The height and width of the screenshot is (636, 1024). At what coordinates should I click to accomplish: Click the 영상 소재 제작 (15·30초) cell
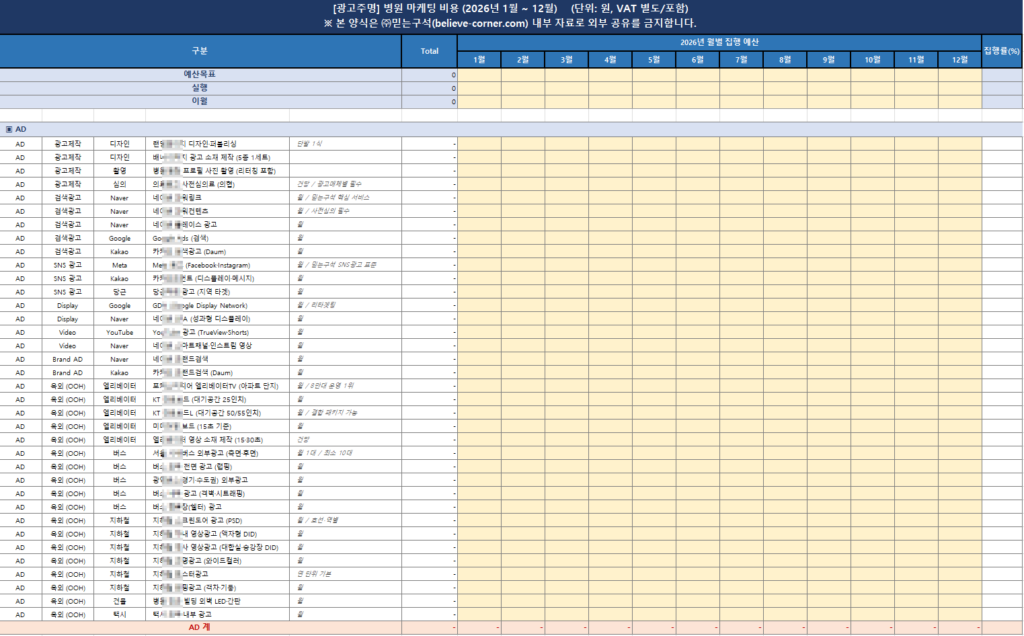(217, 439)
